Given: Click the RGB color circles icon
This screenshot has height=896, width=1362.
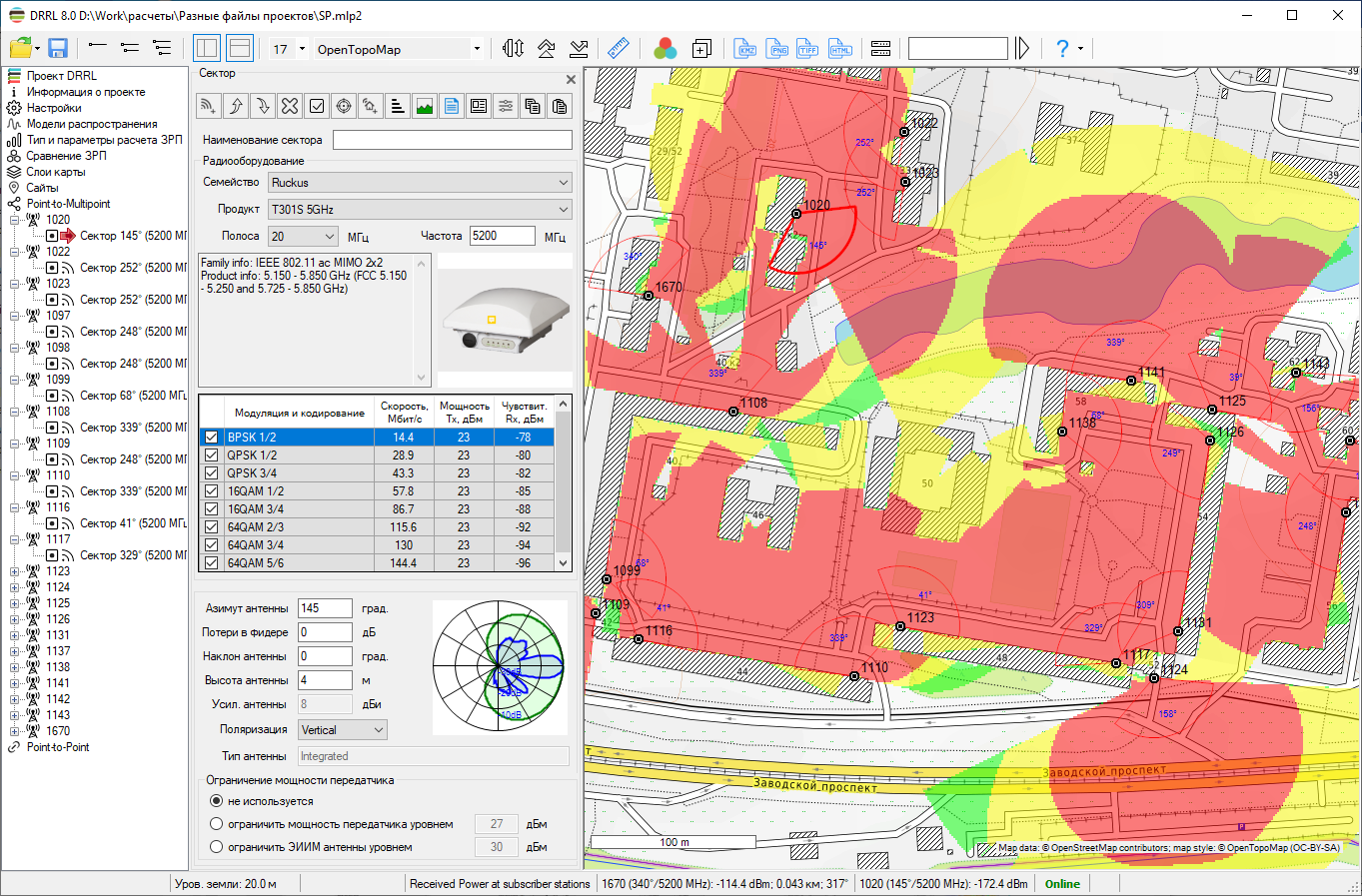Looking at the screenshot, I should coord(666,48).
